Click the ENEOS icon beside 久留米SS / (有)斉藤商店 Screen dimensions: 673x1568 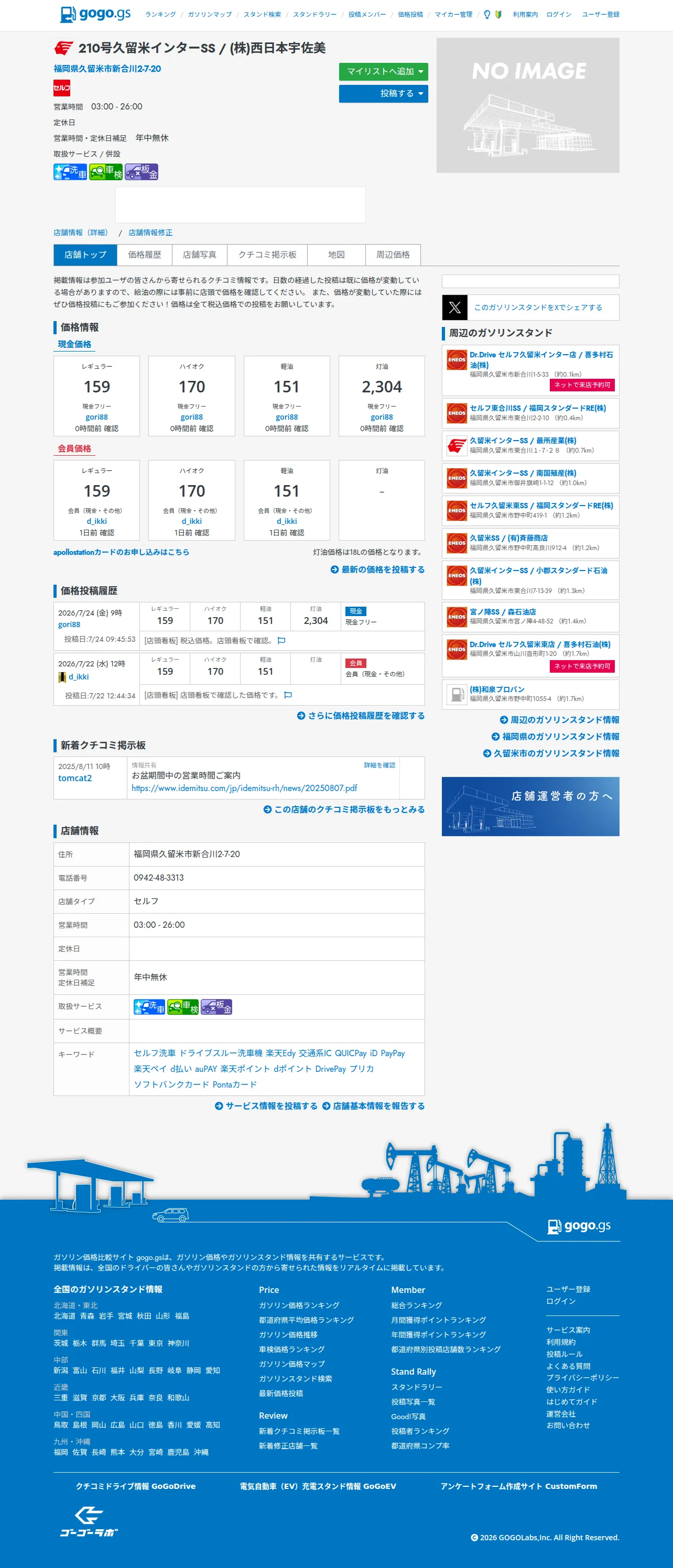(x=457, y=543)
